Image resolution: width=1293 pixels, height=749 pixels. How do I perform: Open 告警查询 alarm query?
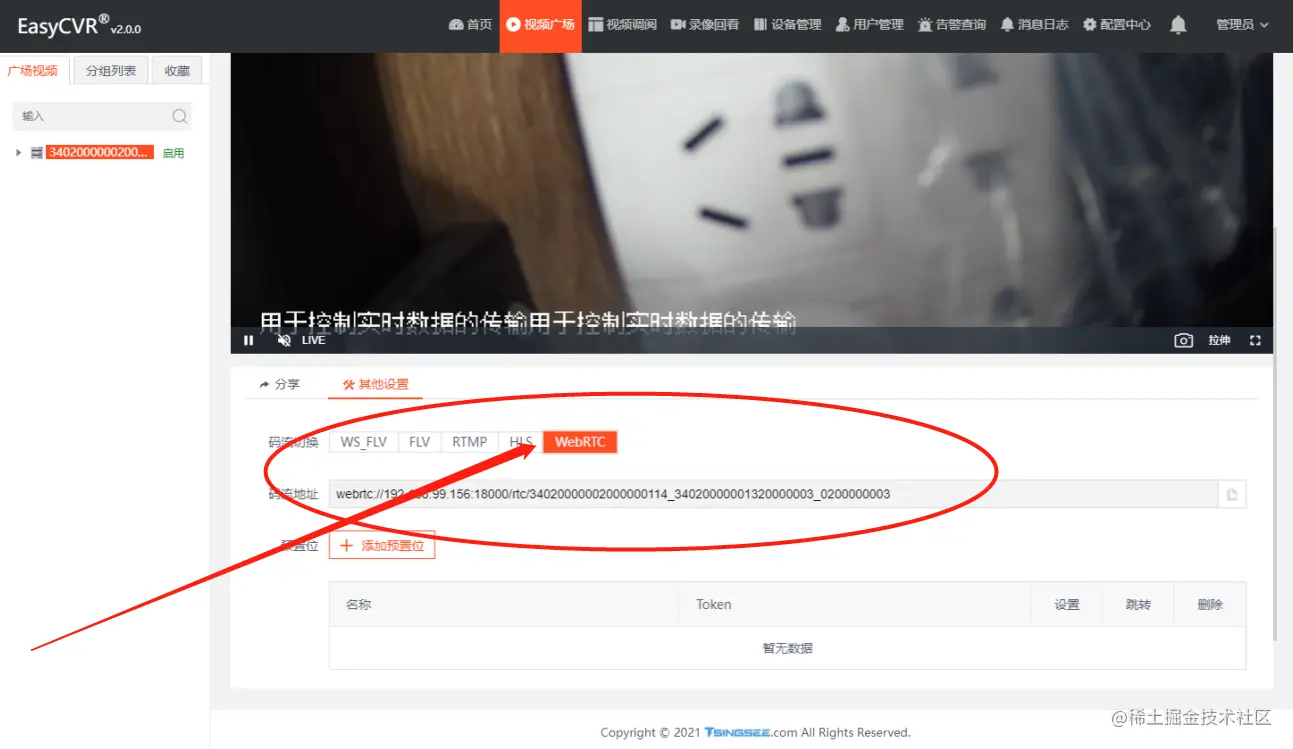click(952, 24)
